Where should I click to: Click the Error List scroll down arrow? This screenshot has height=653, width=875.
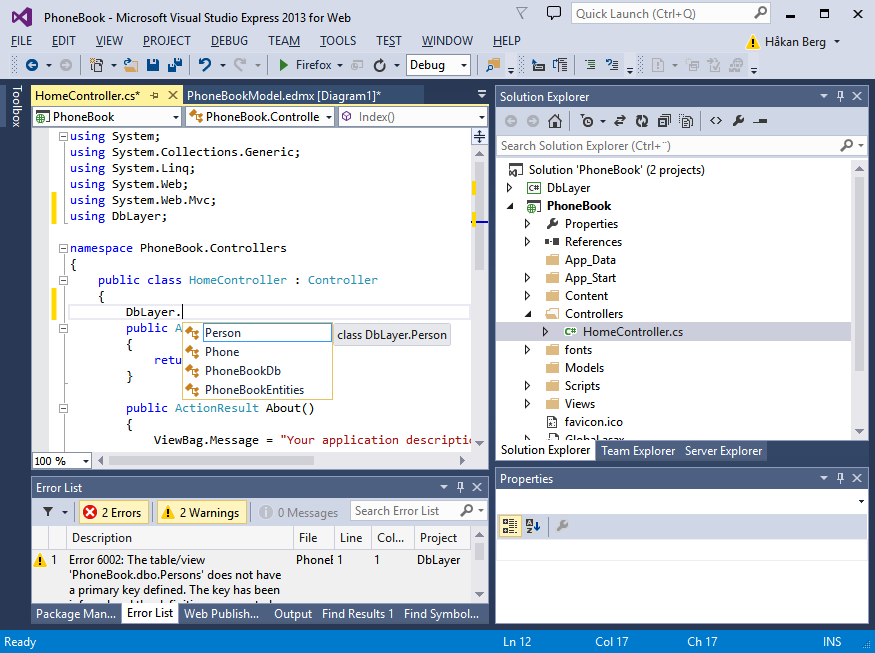479,594
